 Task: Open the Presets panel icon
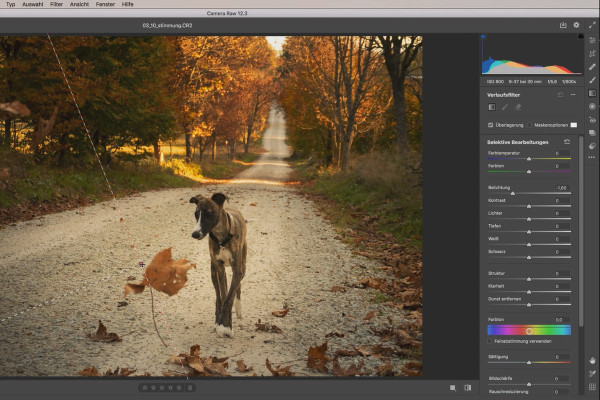coord(592,146)
